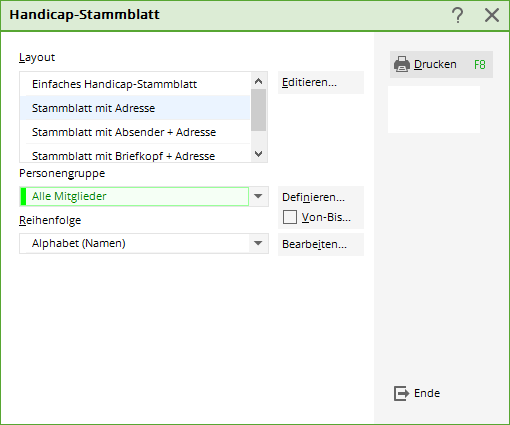Click the exit-door icon beside Ende
Image resolution: width=510 pixels, height=425 pixels.
[x=401, y=393]
